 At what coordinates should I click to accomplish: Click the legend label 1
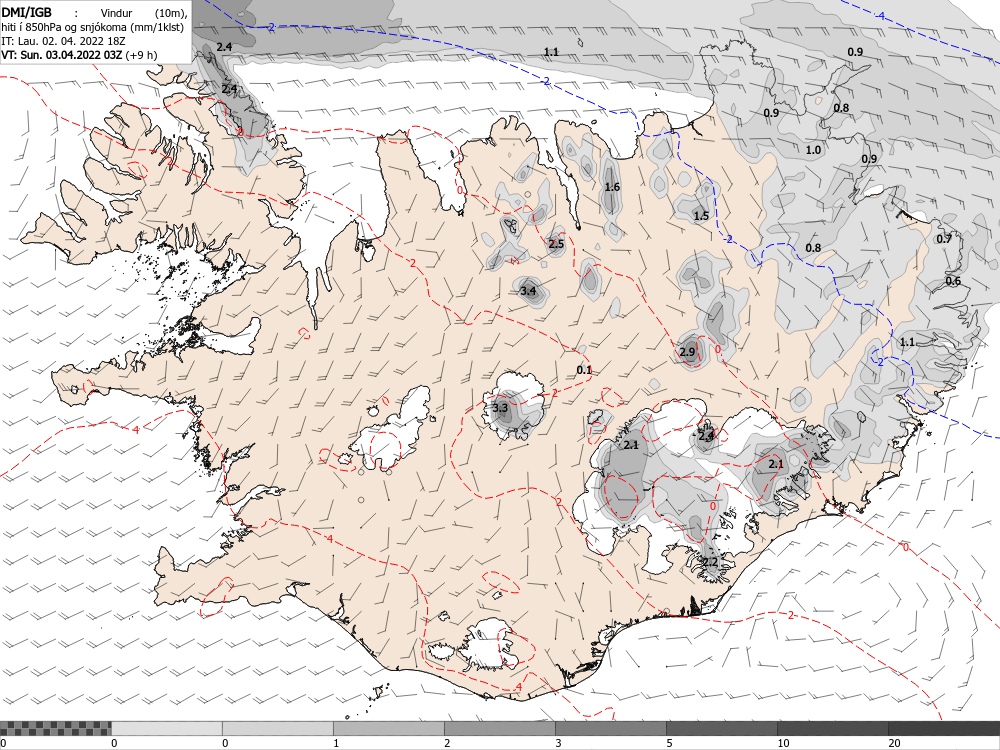pos(336,743)
